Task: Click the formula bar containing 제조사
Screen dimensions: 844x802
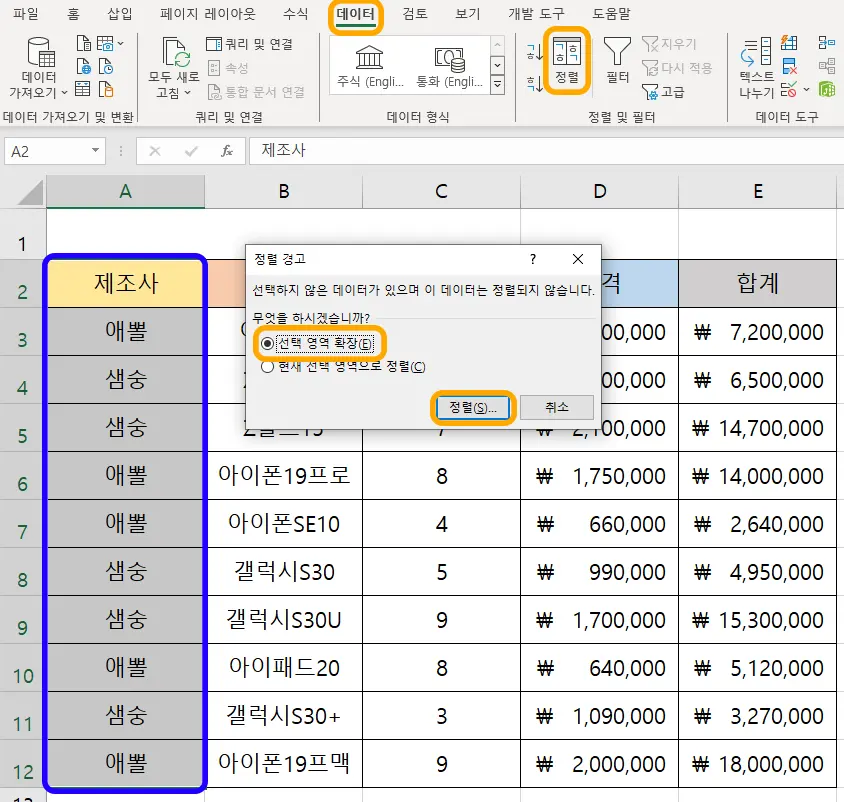Action: (x=546, y=150)
